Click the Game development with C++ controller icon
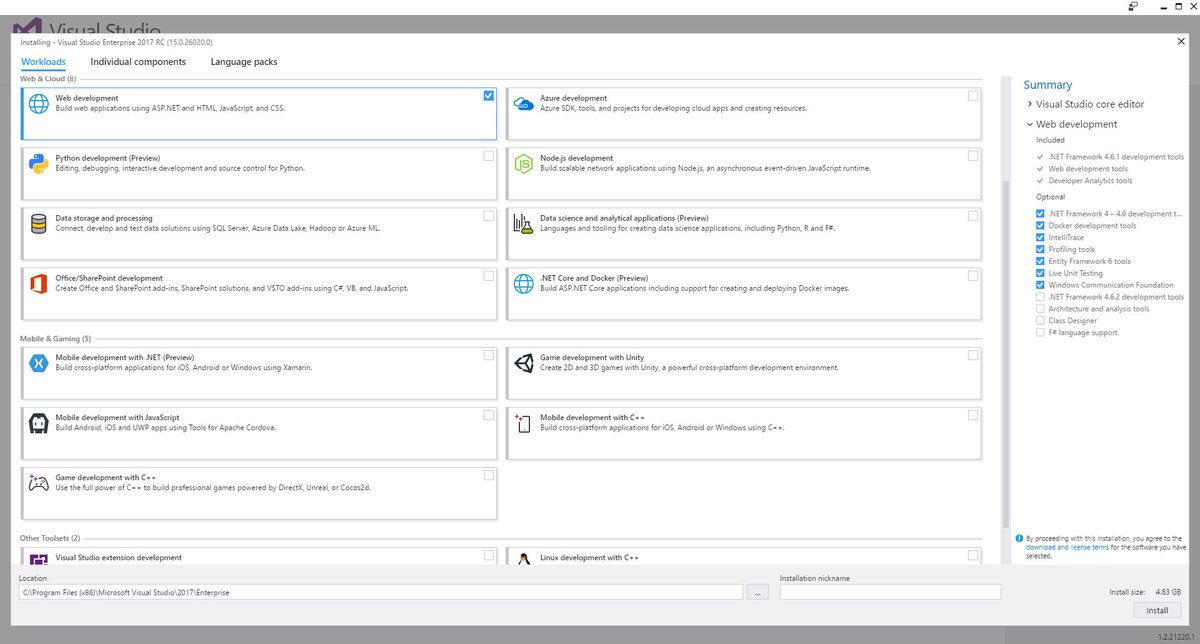 click(39, 483)
